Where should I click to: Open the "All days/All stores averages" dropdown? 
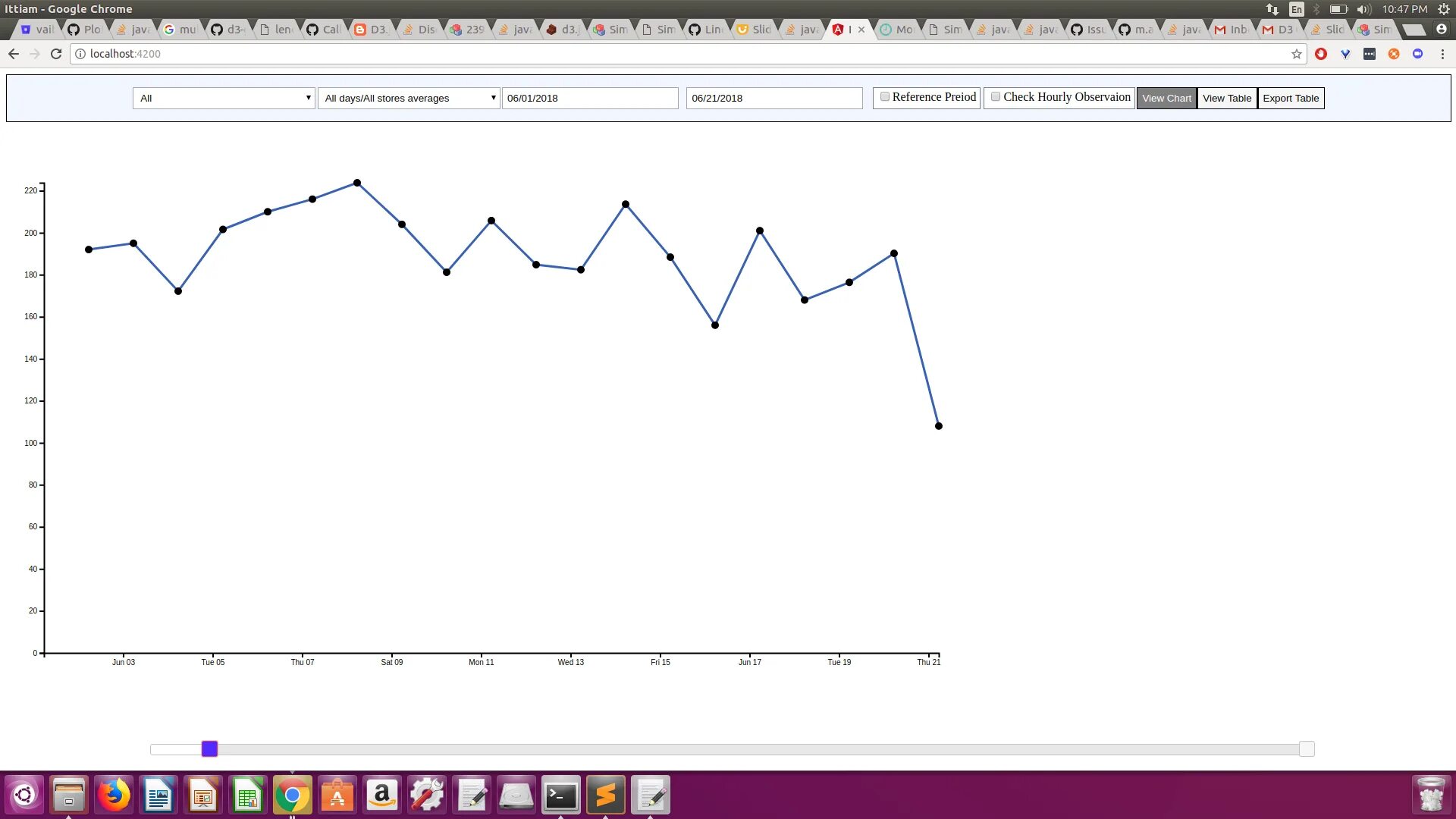coord(409,99)
